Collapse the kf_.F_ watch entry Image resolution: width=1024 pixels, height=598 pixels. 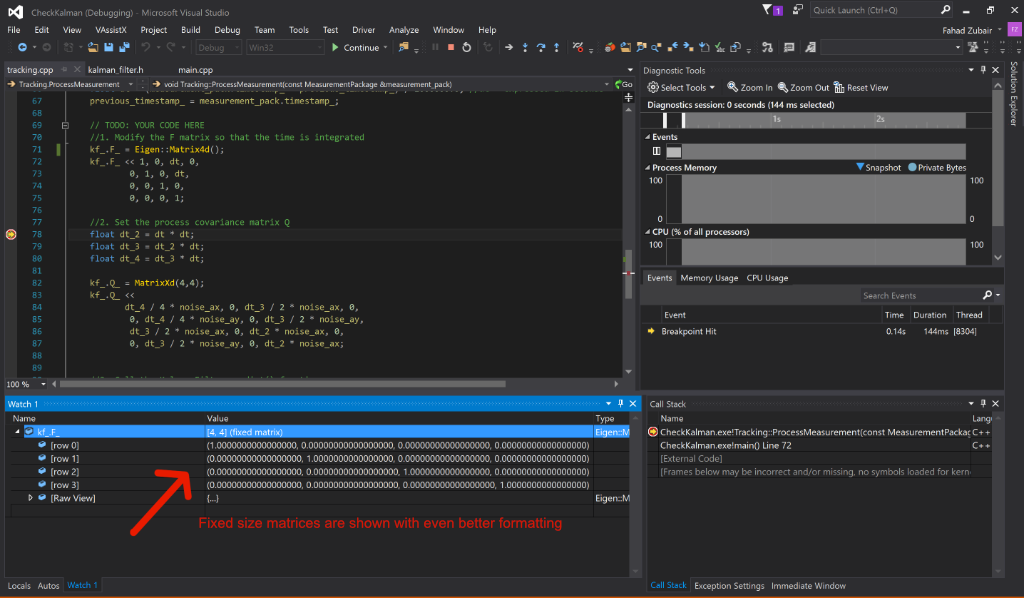point(17,432)
